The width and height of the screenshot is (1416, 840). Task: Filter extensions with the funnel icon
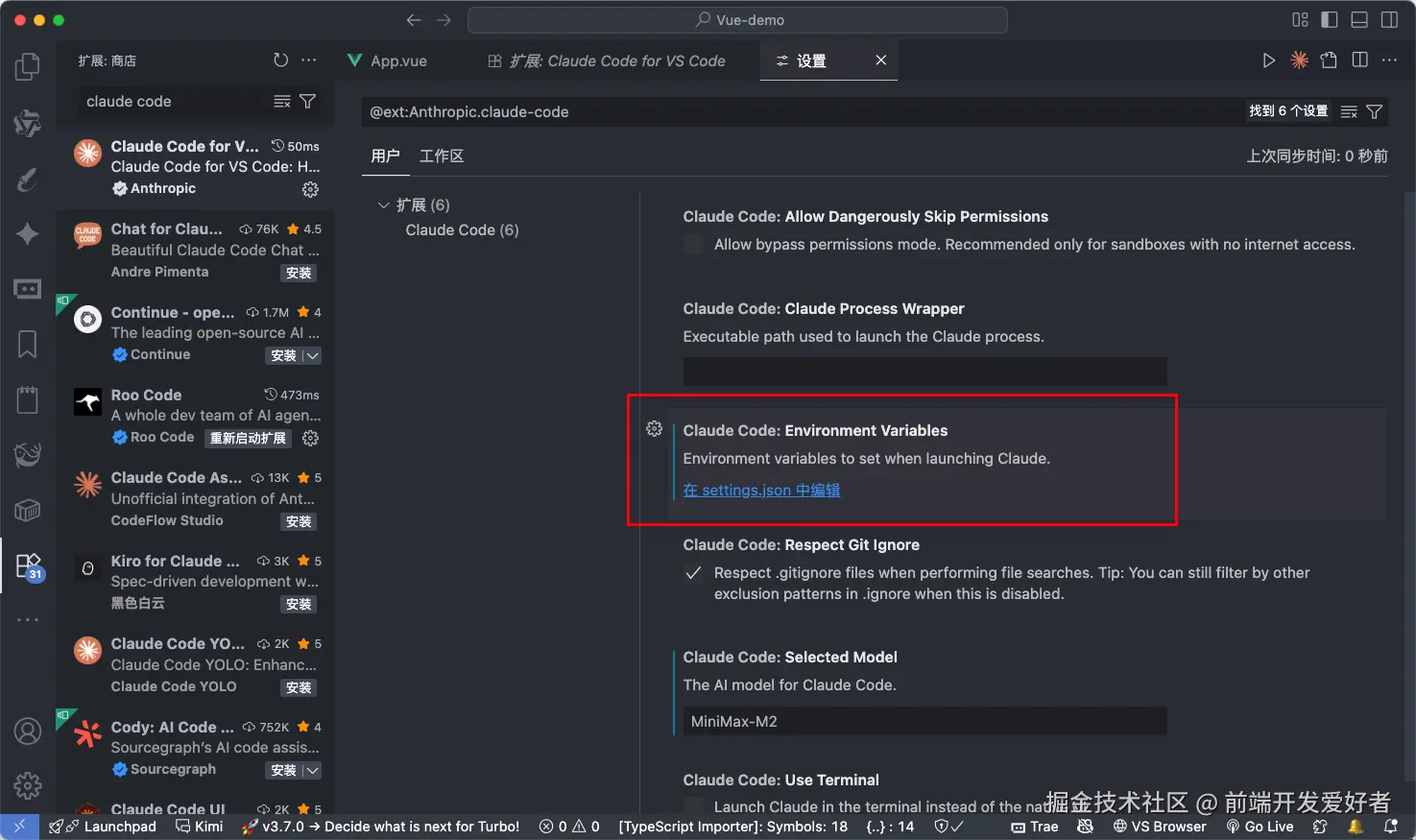pos(308,102)
